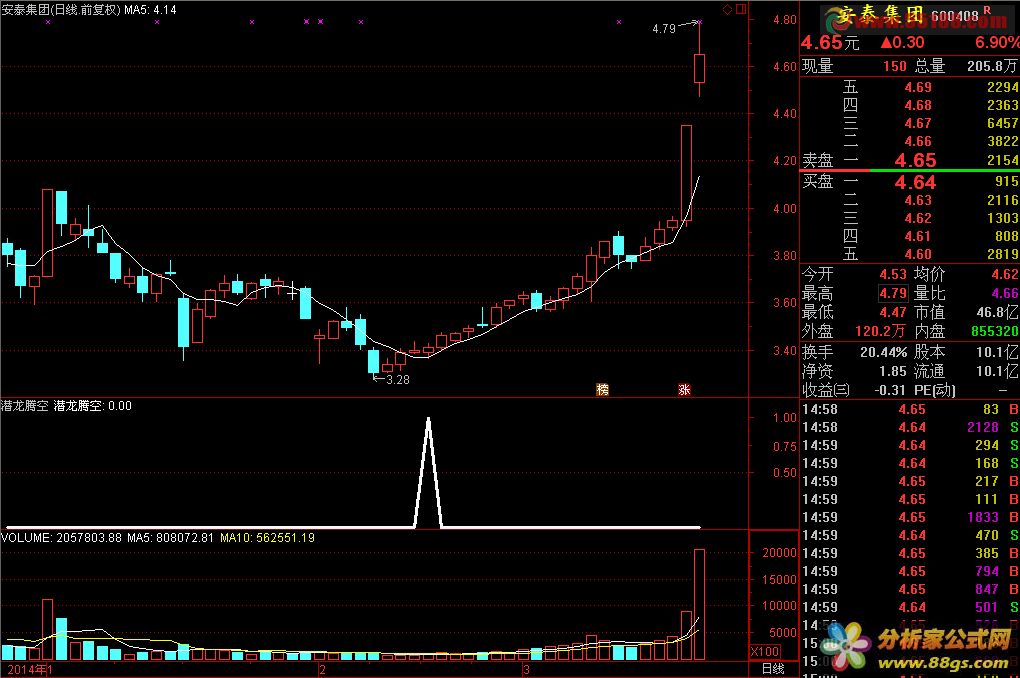Screen dimensions: 1020x678
Task: Click ask level four price 4.68
Action: (918, 105)
